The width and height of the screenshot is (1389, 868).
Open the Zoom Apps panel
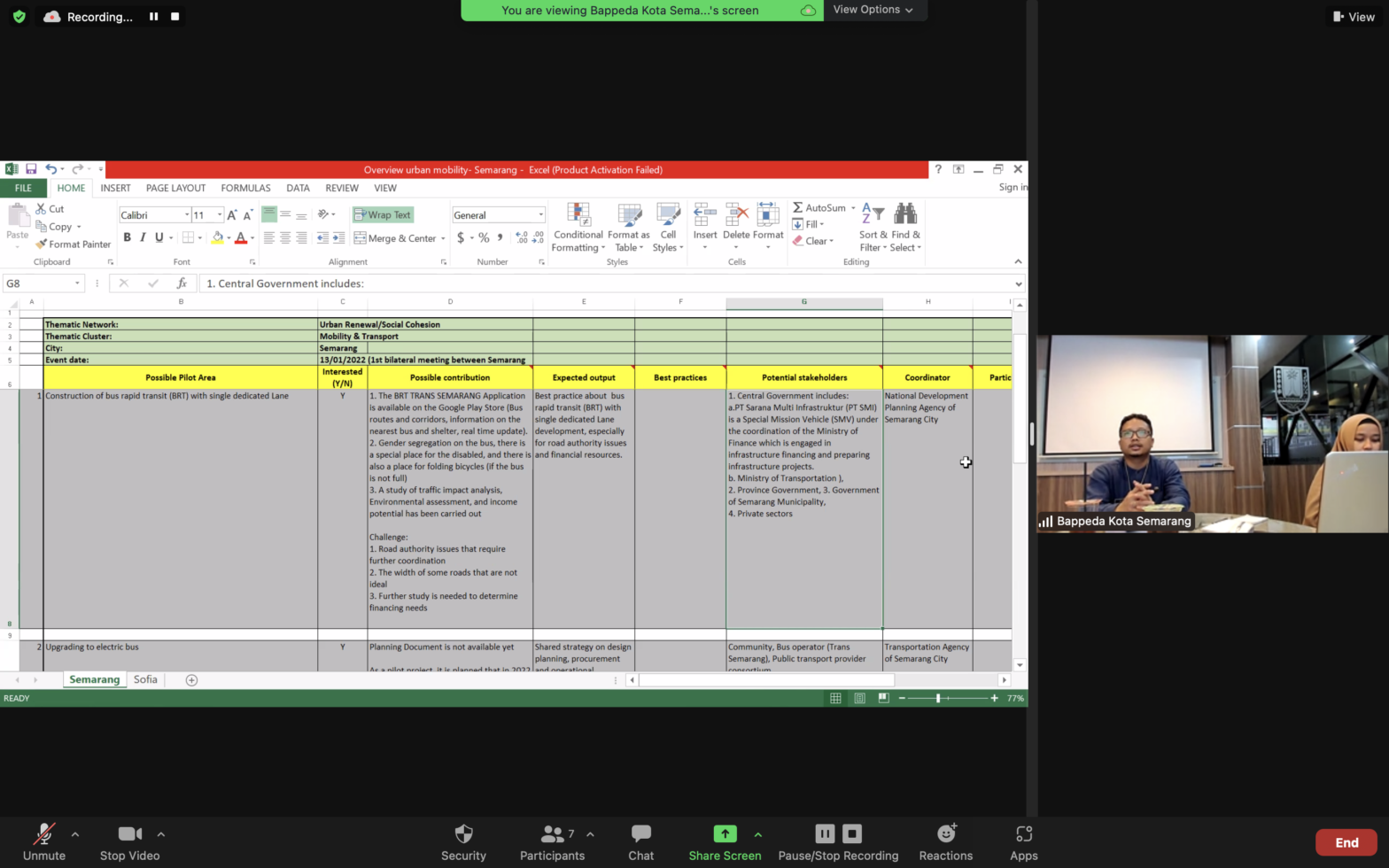1023,834
